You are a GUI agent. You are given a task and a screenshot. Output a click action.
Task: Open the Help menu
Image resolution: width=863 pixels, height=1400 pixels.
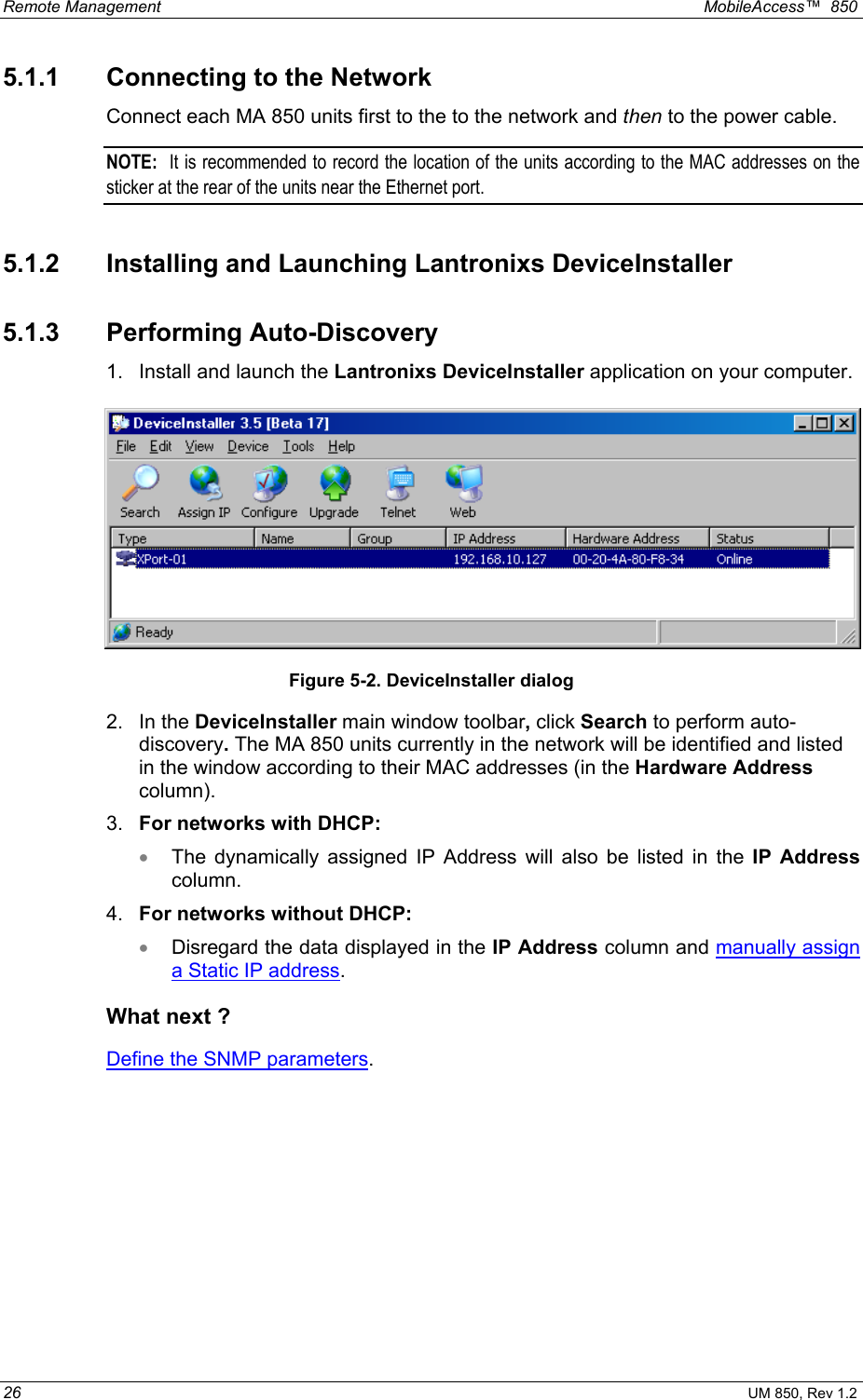(x=341, y=446)
